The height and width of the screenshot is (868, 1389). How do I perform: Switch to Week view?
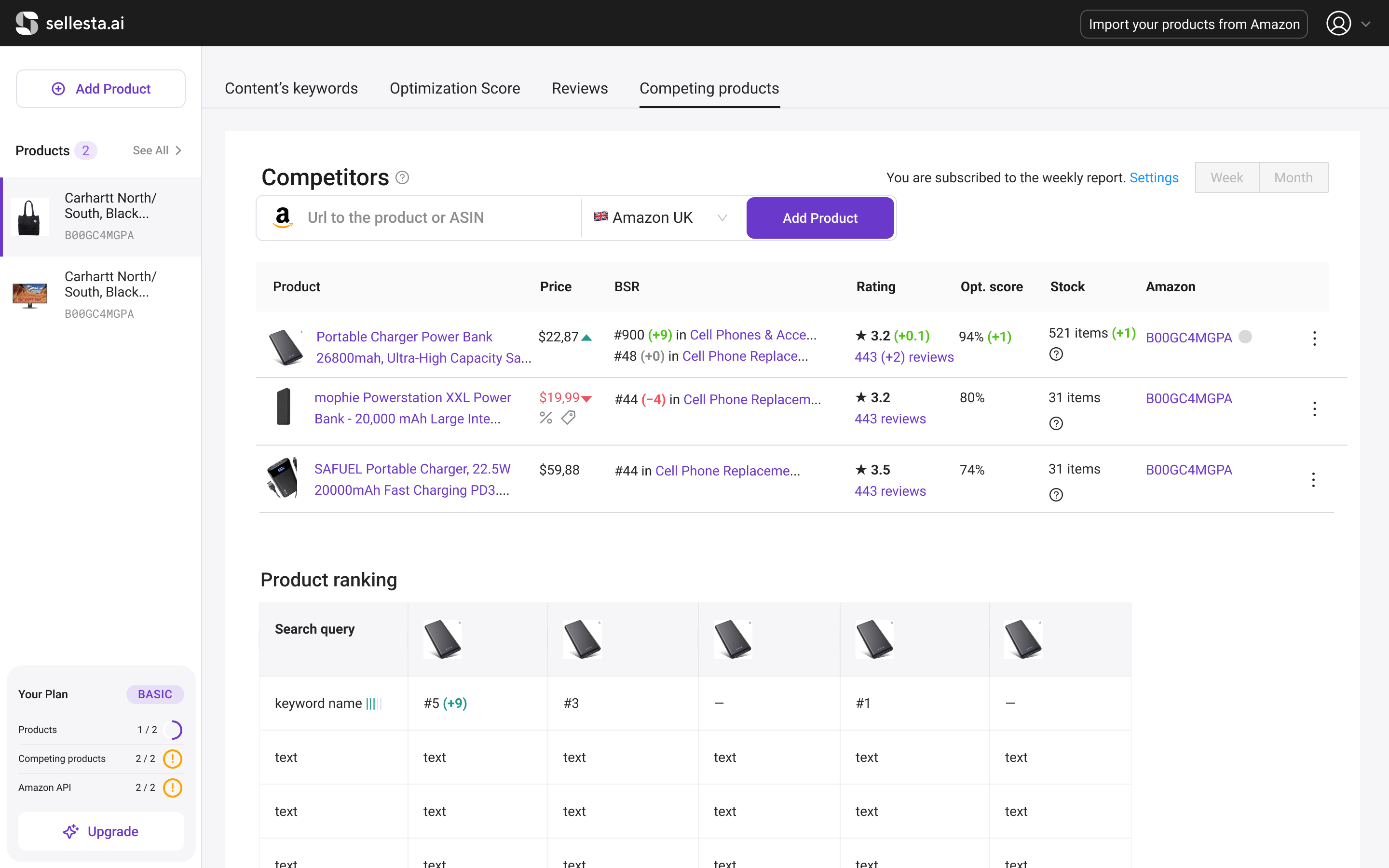pyautogui.click(x=1226, y=177)
